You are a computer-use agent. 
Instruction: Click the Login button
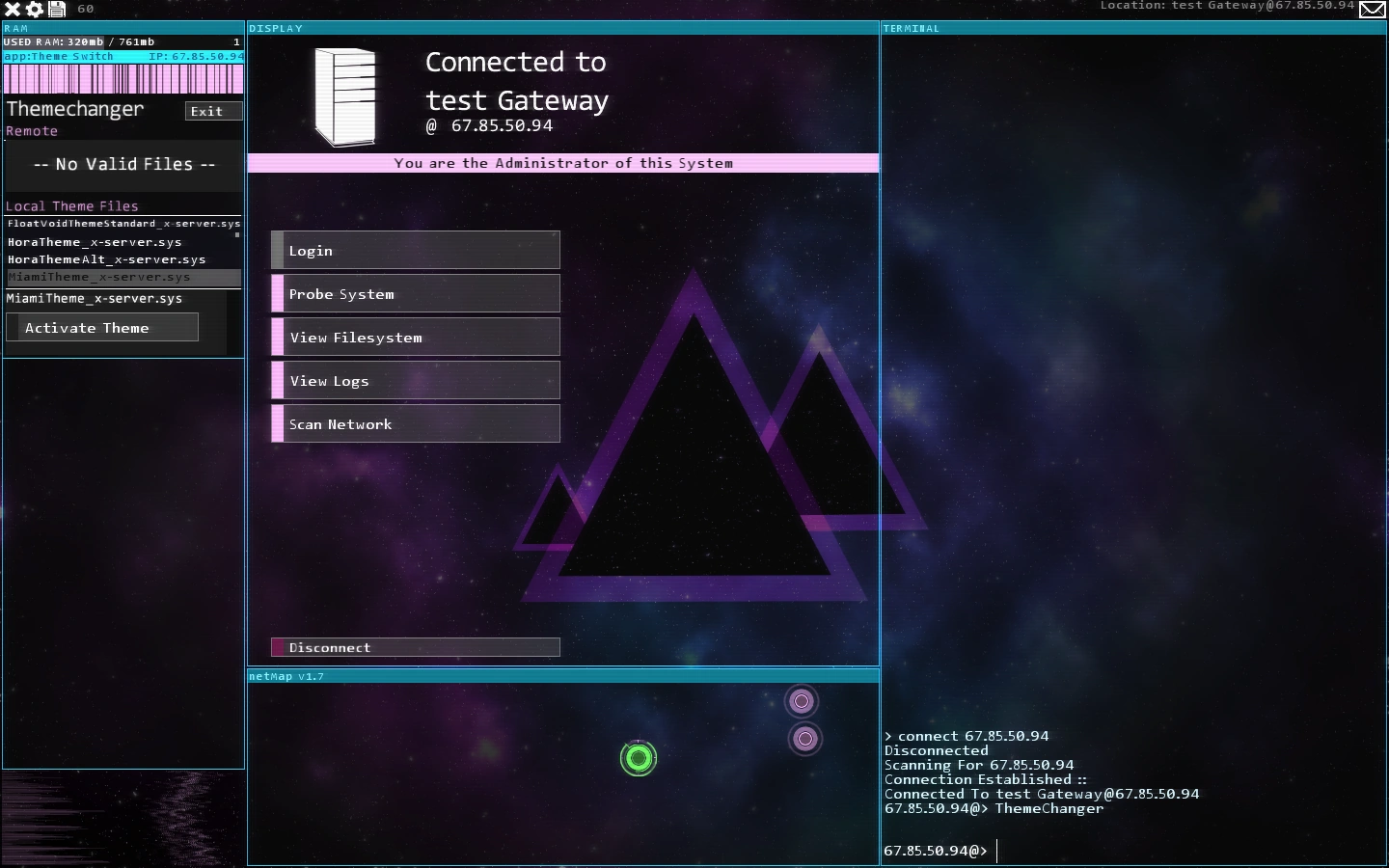click(x=416, y=250)
